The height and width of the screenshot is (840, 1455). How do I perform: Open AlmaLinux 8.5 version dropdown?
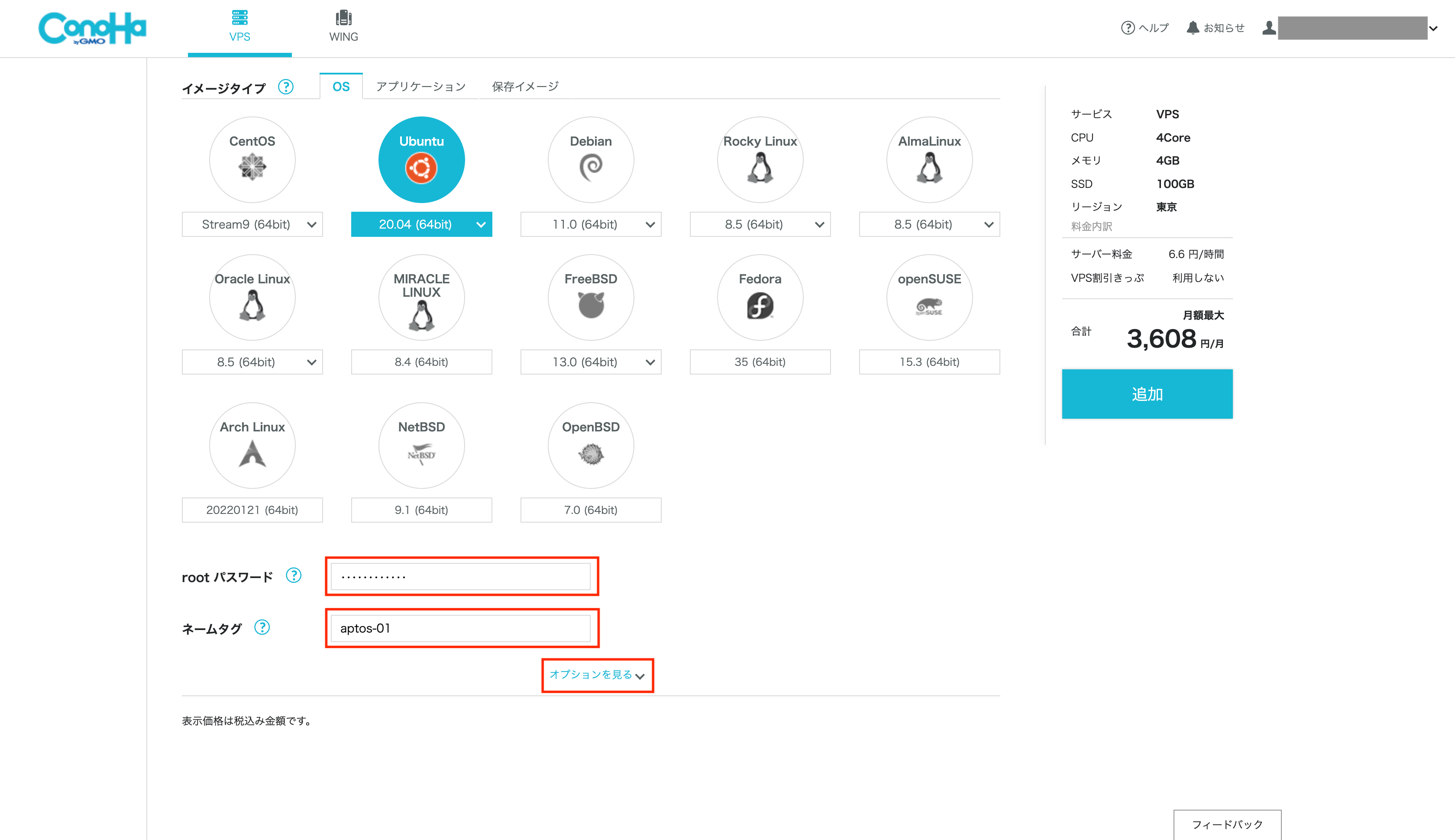pos(929,224)
